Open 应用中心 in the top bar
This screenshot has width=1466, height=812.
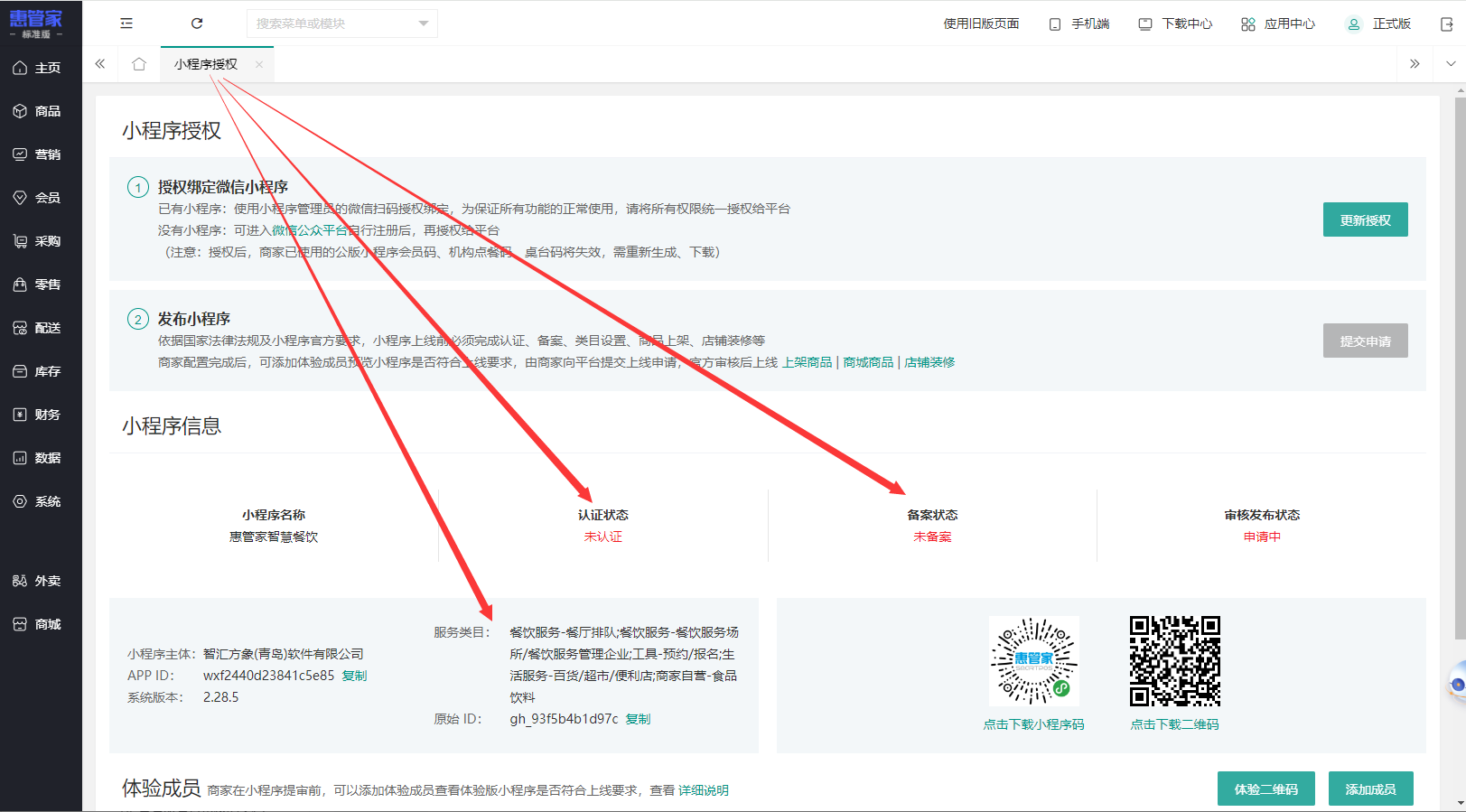(x=1278, y=23)
